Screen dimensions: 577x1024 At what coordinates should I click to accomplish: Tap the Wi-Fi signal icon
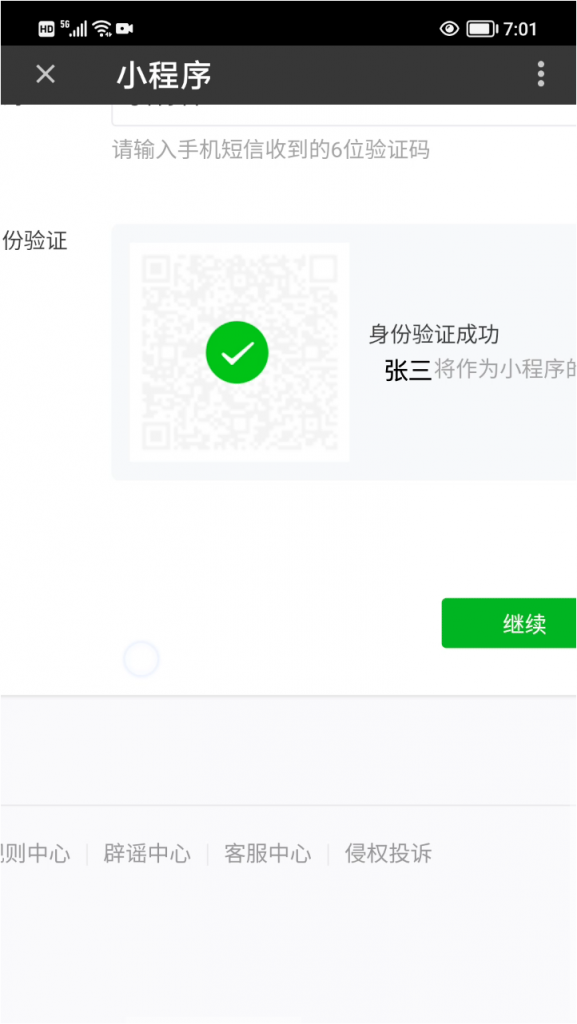pyautogui.click(x=102, y=28)
